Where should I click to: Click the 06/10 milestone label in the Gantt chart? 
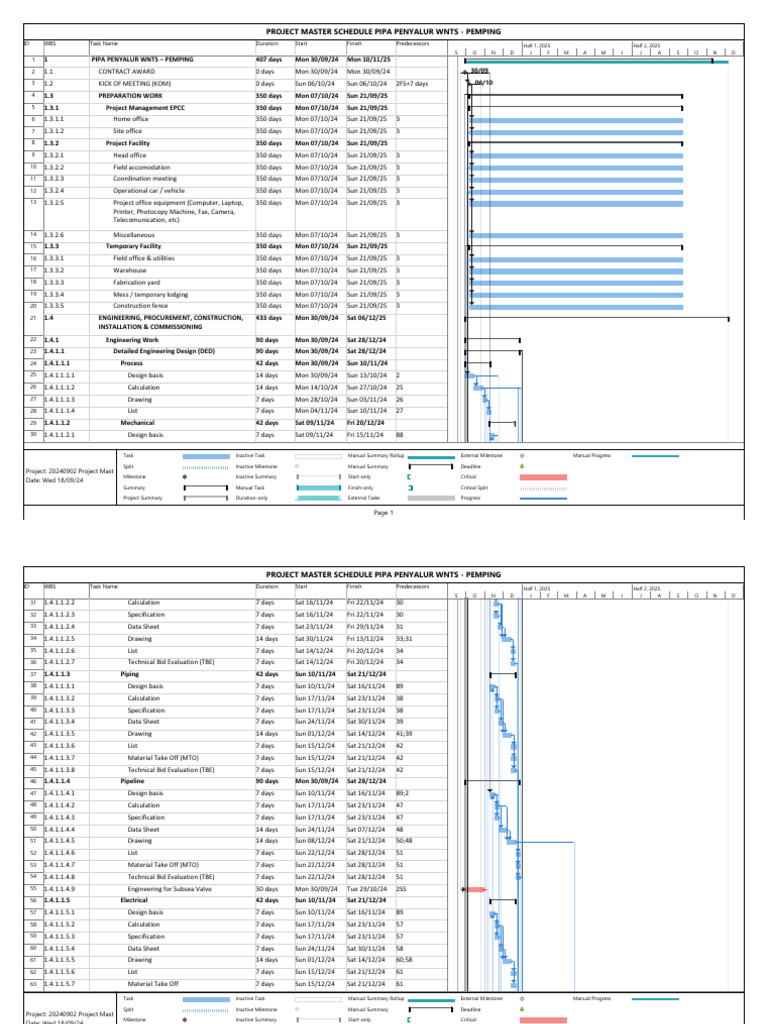click(x=484, y=83)
